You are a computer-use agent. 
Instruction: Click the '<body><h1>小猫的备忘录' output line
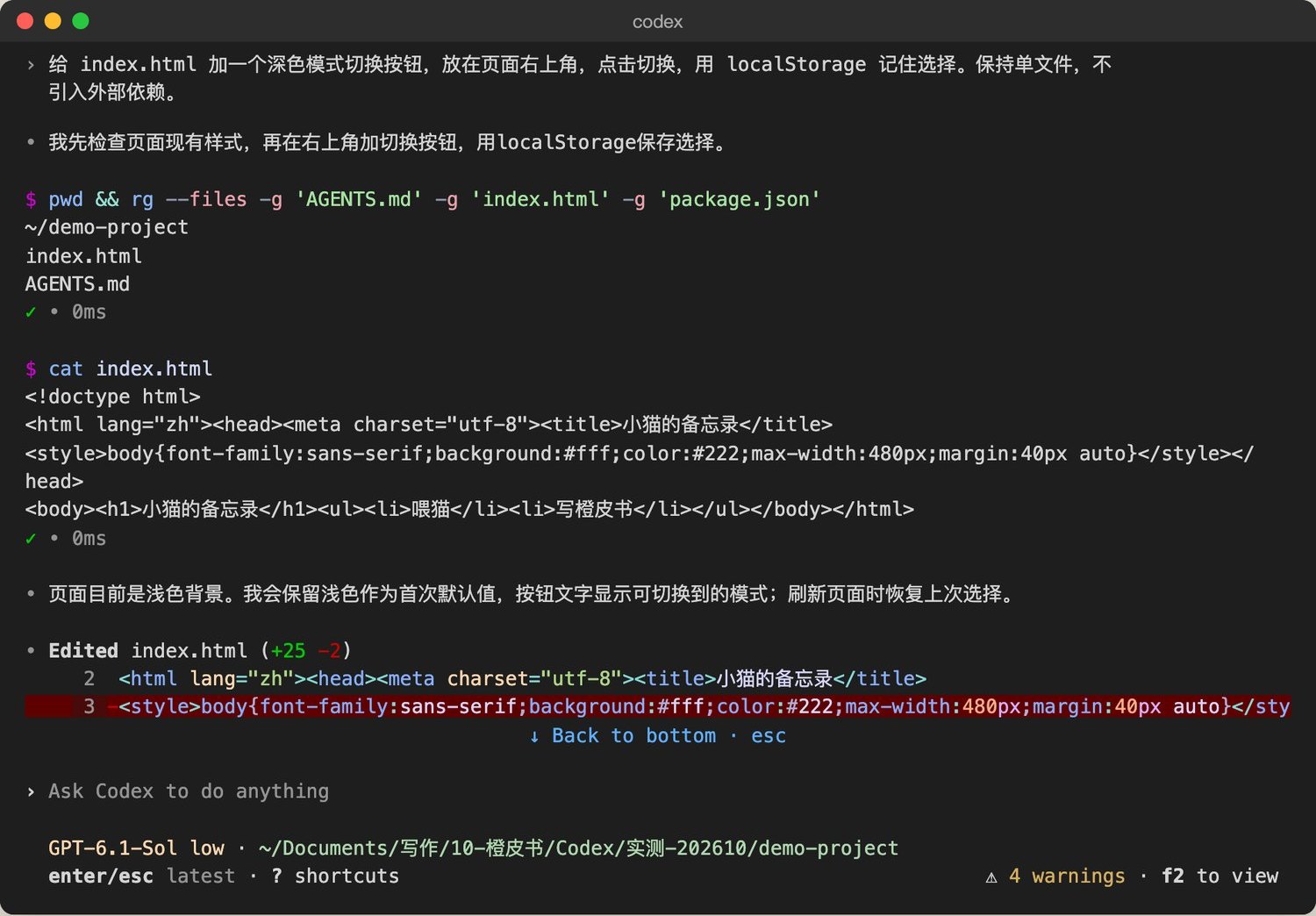click(469, 509)
